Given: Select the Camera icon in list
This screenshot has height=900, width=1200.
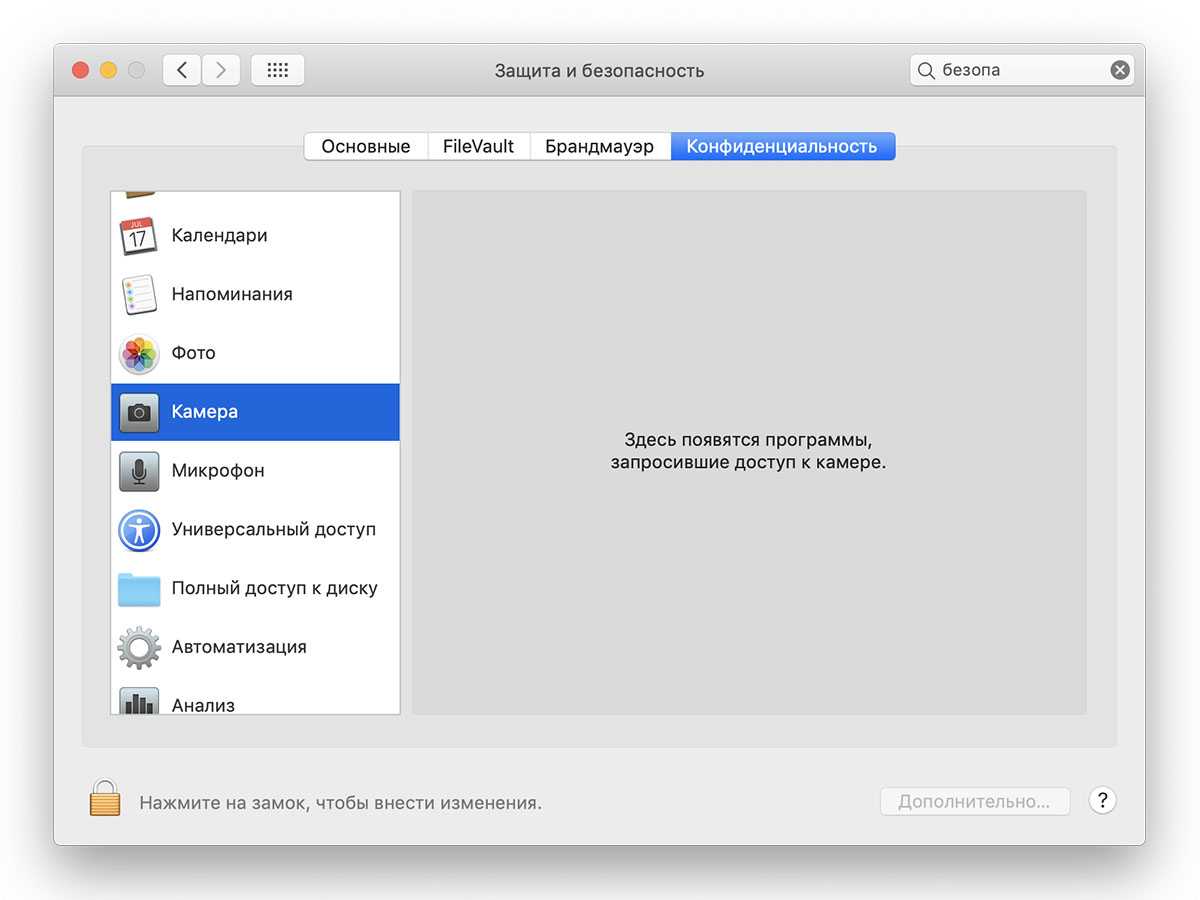Looking at the screenshot, I should coord(138,412).
